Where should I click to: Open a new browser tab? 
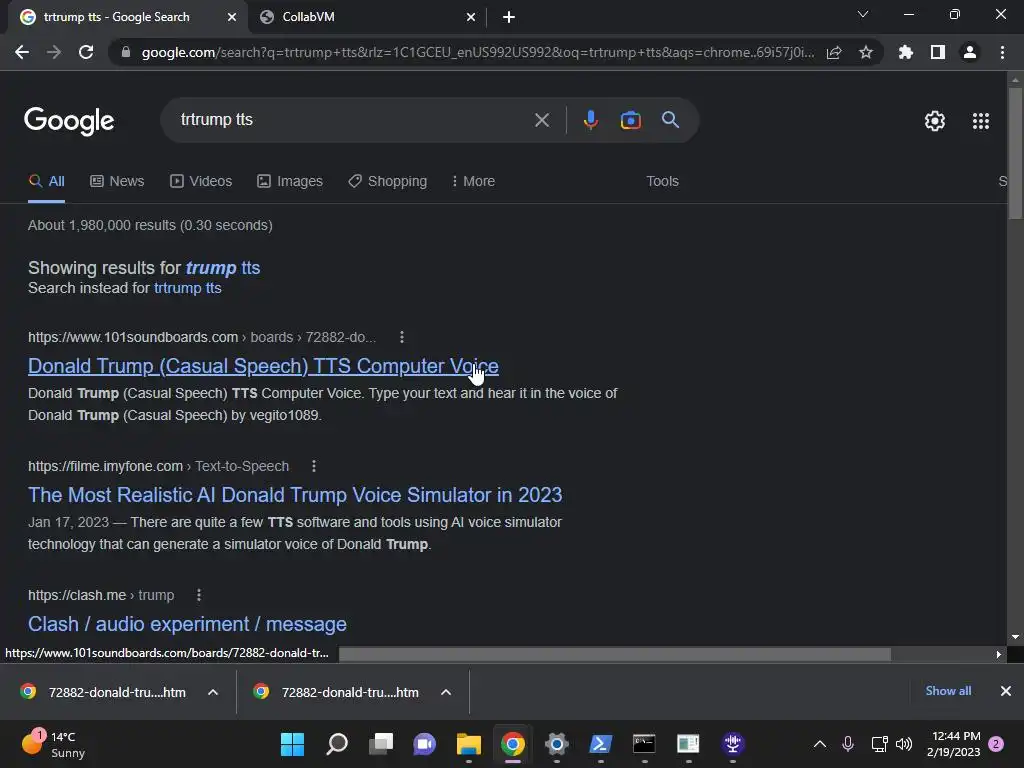[509, 17]
